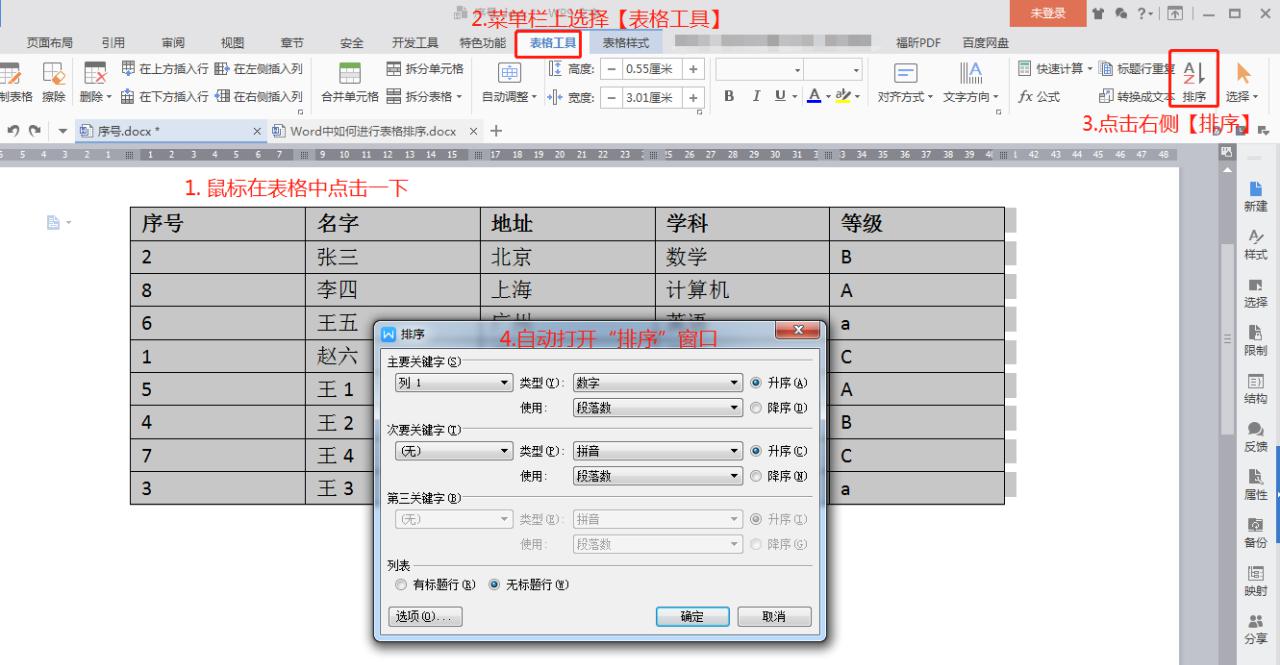Select 无标题行 radio option
Screen dimensions: 1280x665
point(529,584)
